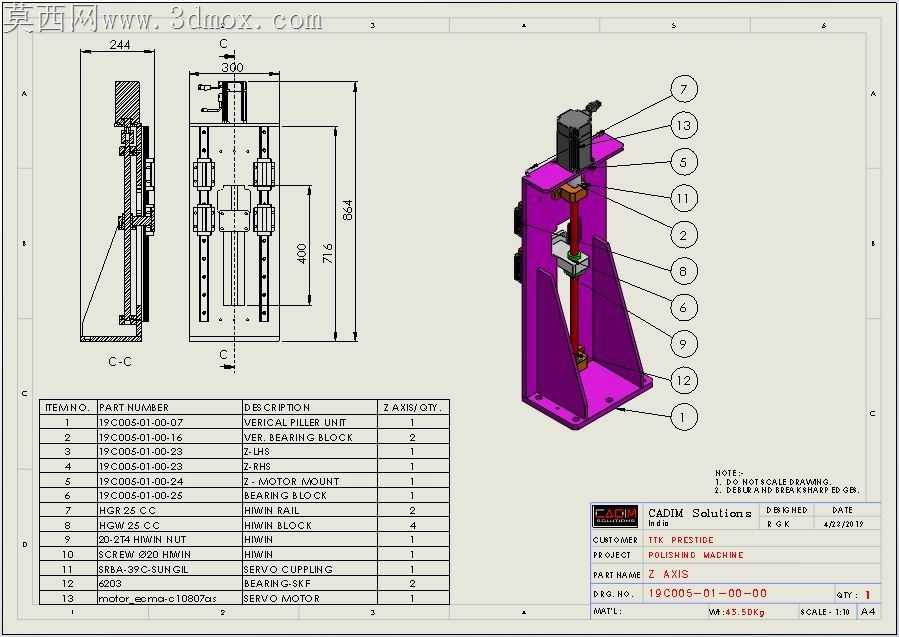This screenshot has width=899, height=637.
Task: Select customer name TTK PRESTIGE
Action: click(x=681, y=540)
